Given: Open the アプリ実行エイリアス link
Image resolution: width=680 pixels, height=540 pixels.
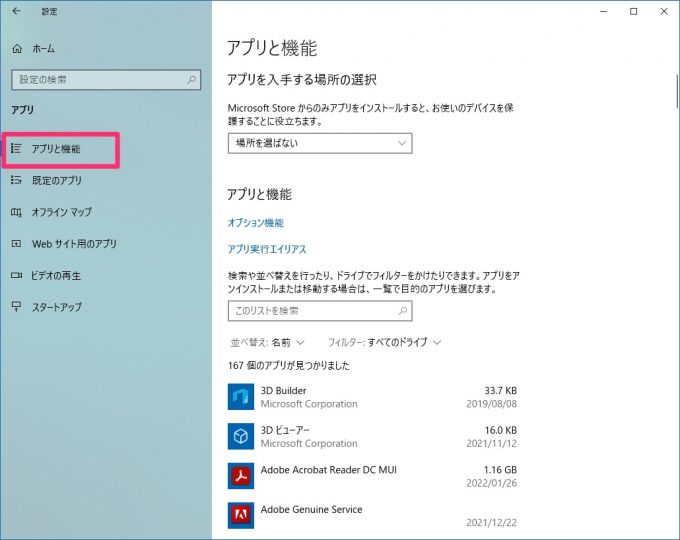Looking at the screenshot, I should (x=267, y=249).
